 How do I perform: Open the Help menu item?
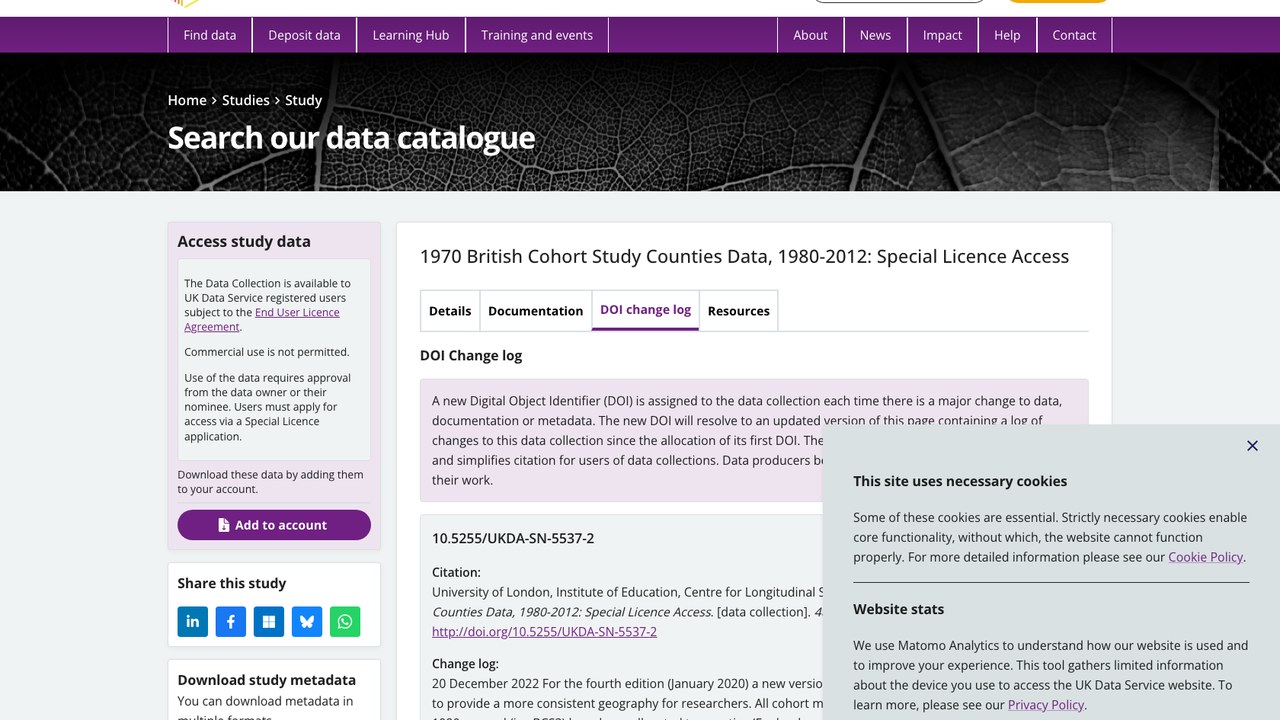coord(1007,35)
